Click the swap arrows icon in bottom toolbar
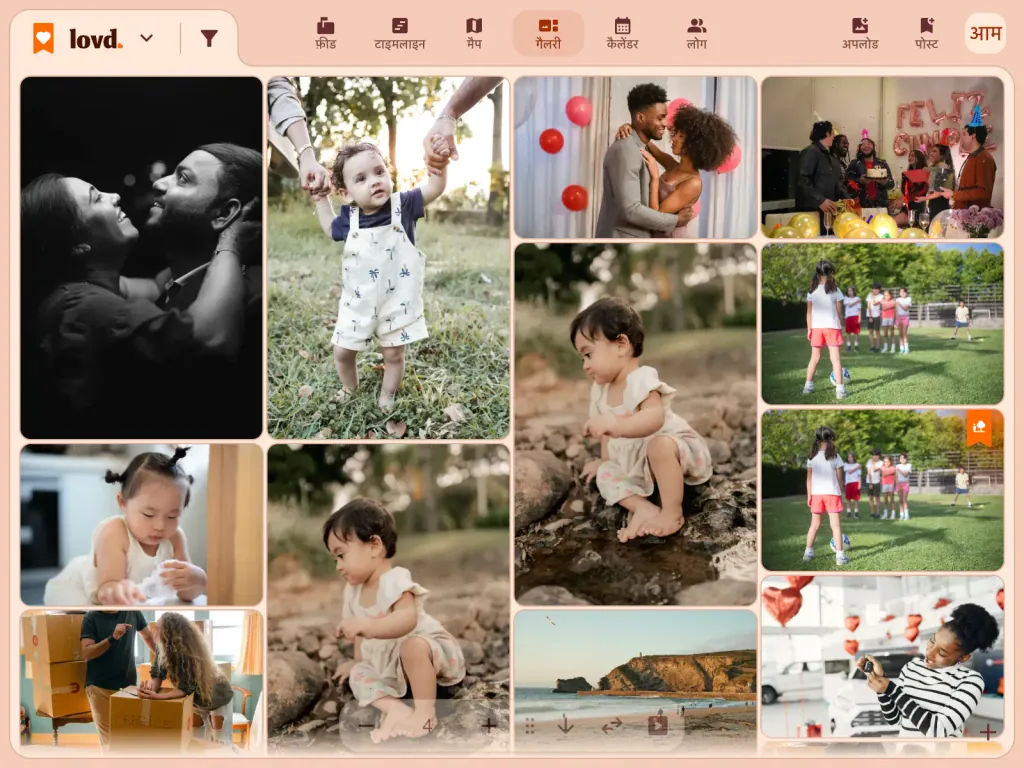This screenshot has height=768, width=1024. point(611,725)
